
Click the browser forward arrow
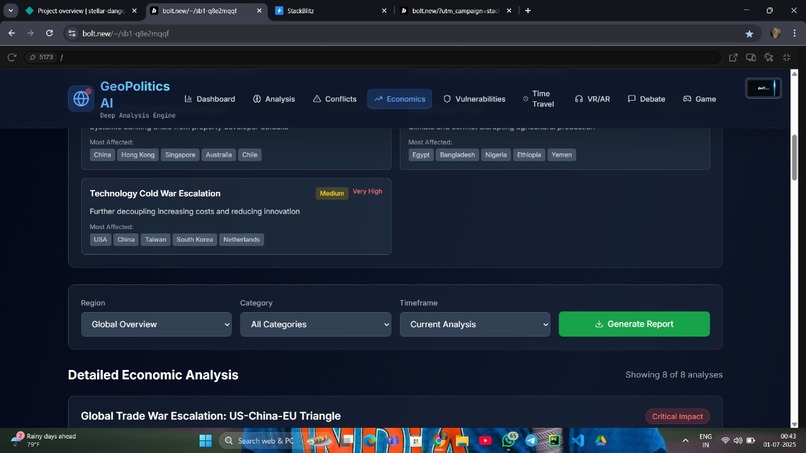point(30,33)
